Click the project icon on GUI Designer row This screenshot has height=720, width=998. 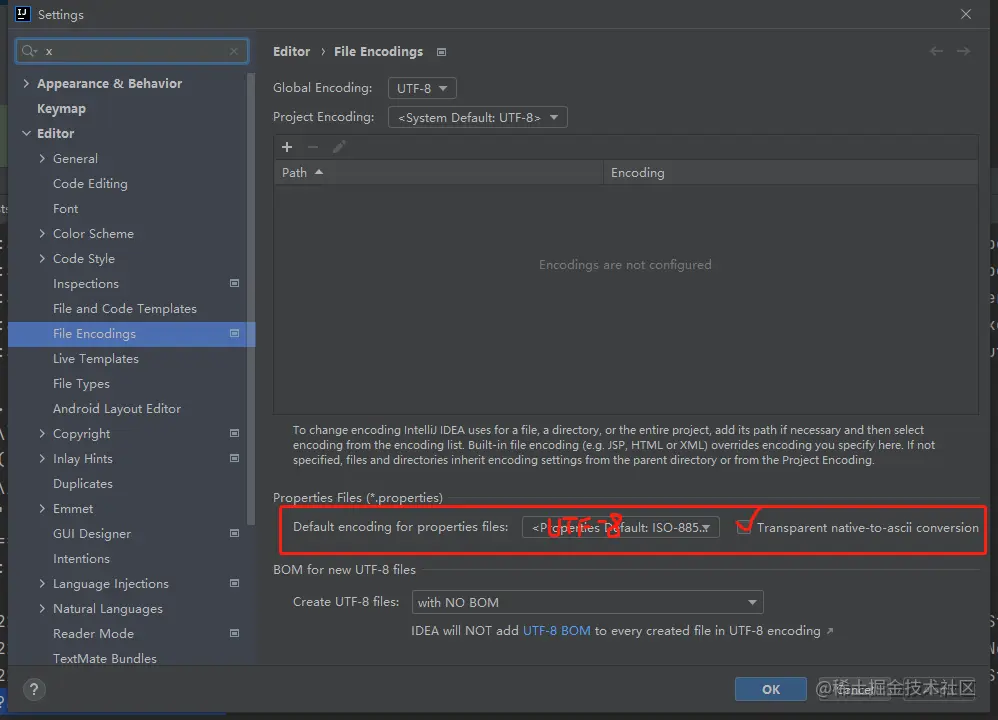click(x=234, y=533)
